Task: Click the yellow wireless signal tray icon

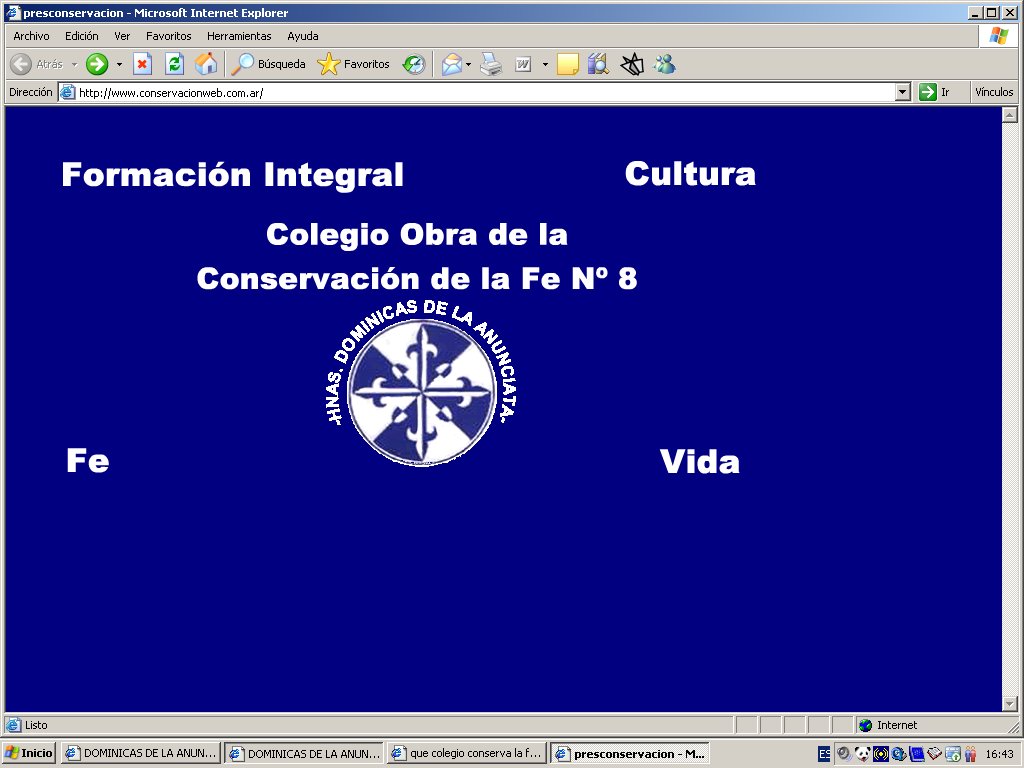Action: [880, 754]
